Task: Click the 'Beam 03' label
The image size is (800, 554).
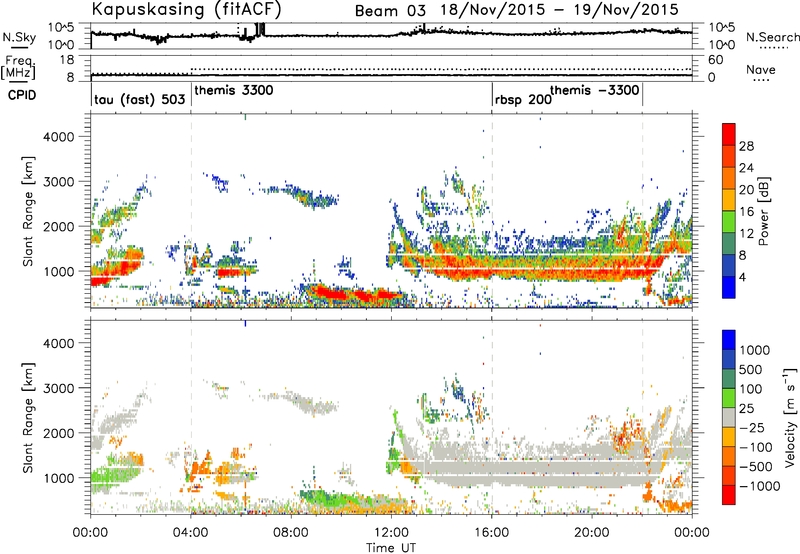Action: pos(390,10)
